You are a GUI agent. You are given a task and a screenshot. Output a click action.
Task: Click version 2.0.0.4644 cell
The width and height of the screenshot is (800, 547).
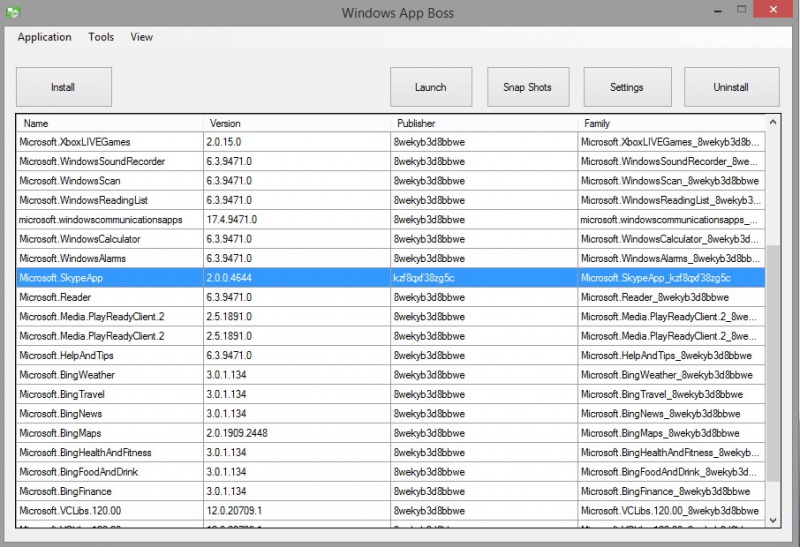297,278
